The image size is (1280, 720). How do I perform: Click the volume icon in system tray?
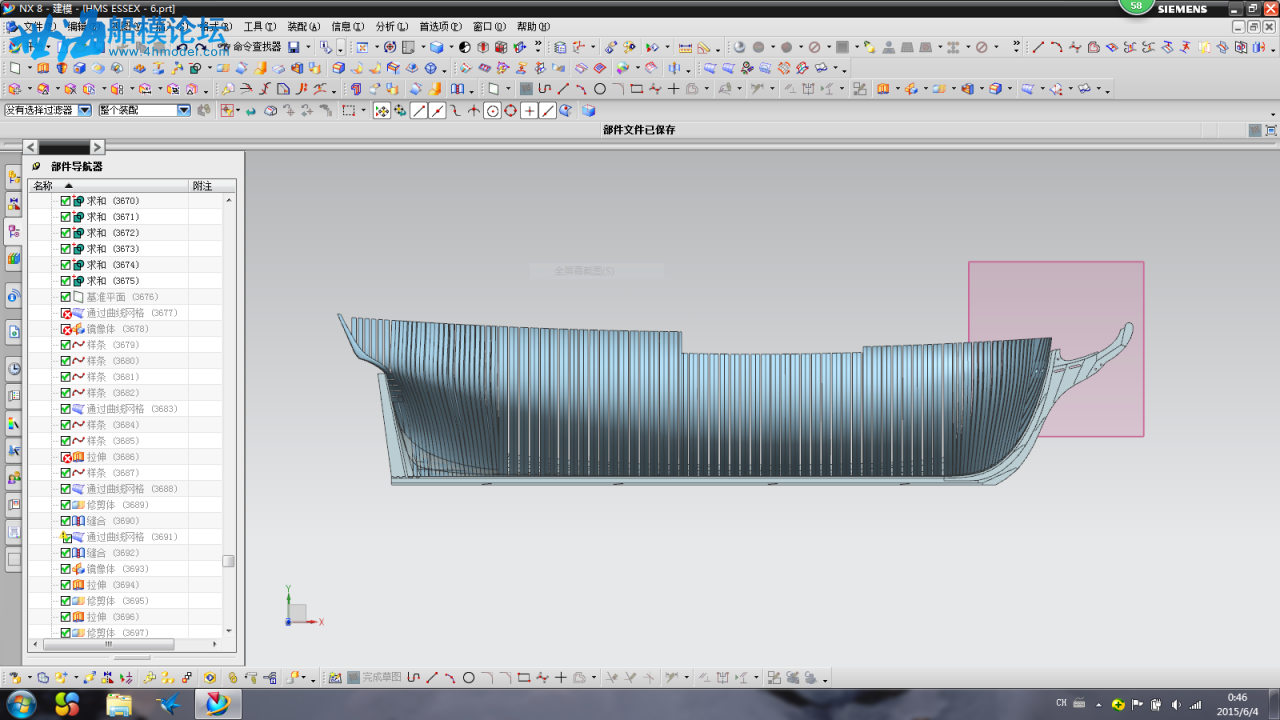pos(1175,704)
